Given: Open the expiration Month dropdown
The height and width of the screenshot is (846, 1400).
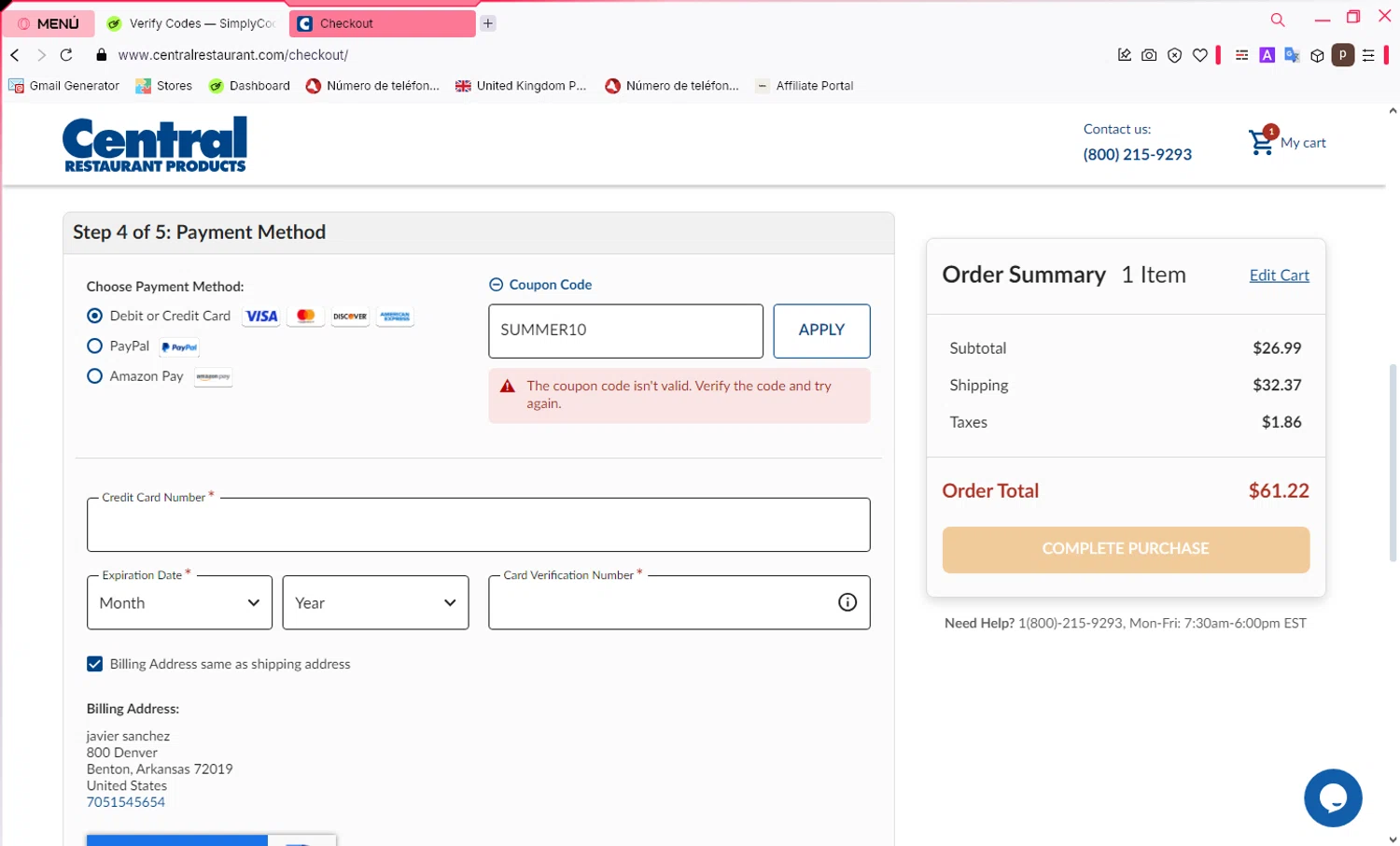Looking at the screenshot, I should coord(179,602).
